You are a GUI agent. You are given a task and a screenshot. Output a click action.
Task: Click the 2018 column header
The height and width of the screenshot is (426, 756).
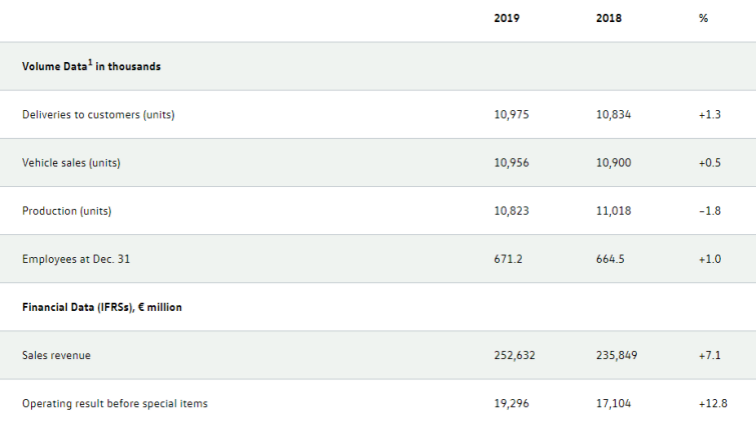[x=608, y=18]
